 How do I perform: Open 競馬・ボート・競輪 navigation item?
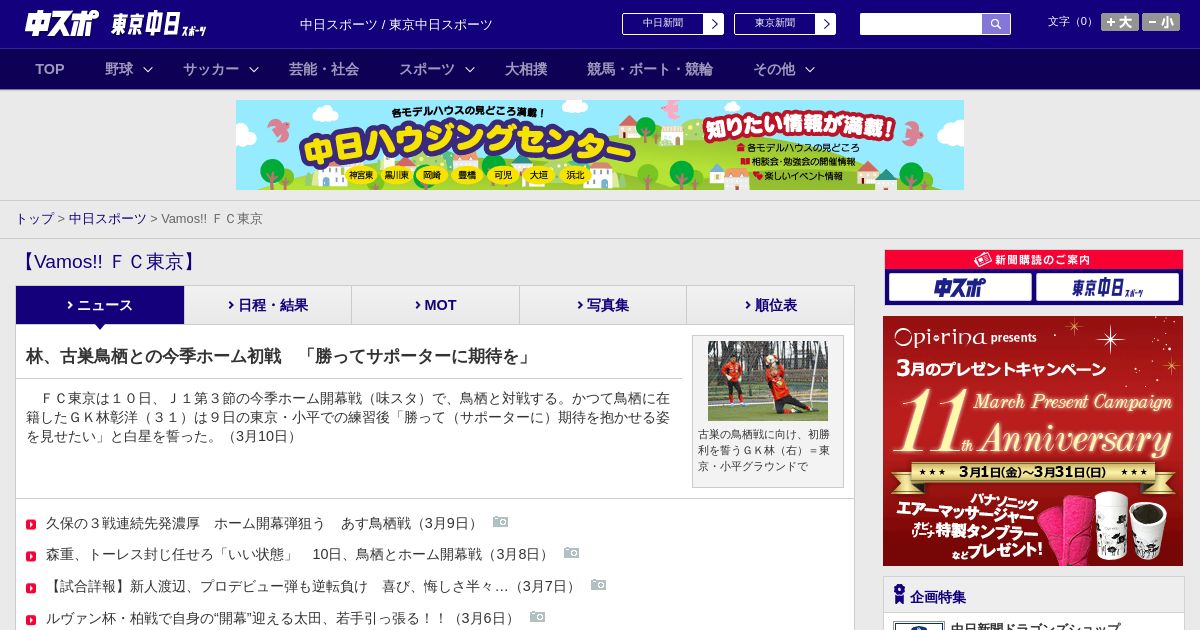click(x=650, y=69)
